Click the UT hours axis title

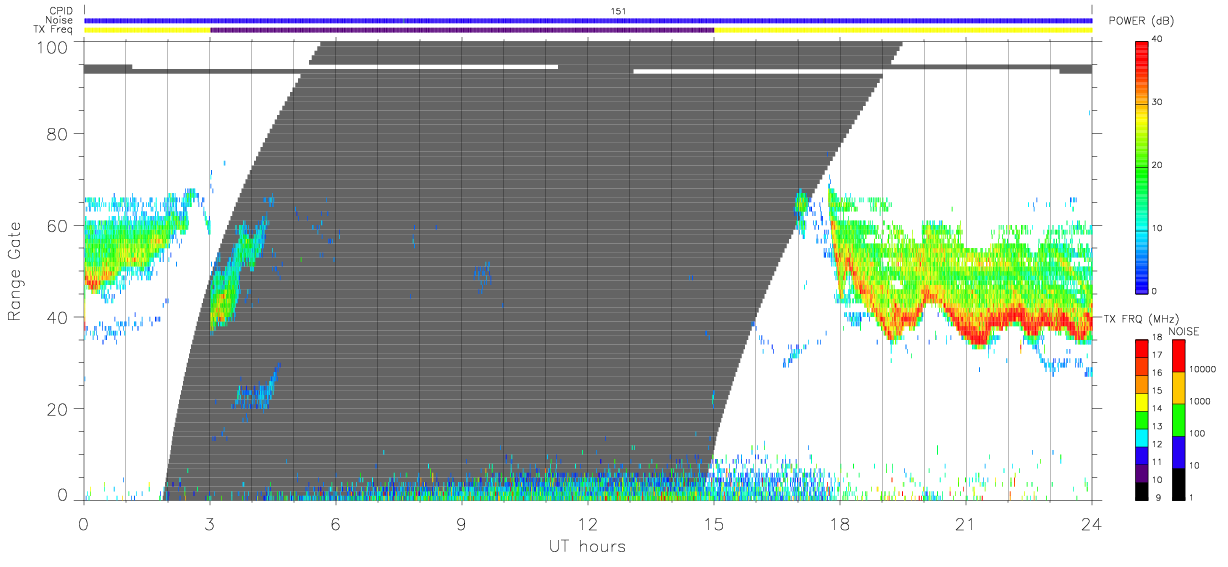point(587,546)
